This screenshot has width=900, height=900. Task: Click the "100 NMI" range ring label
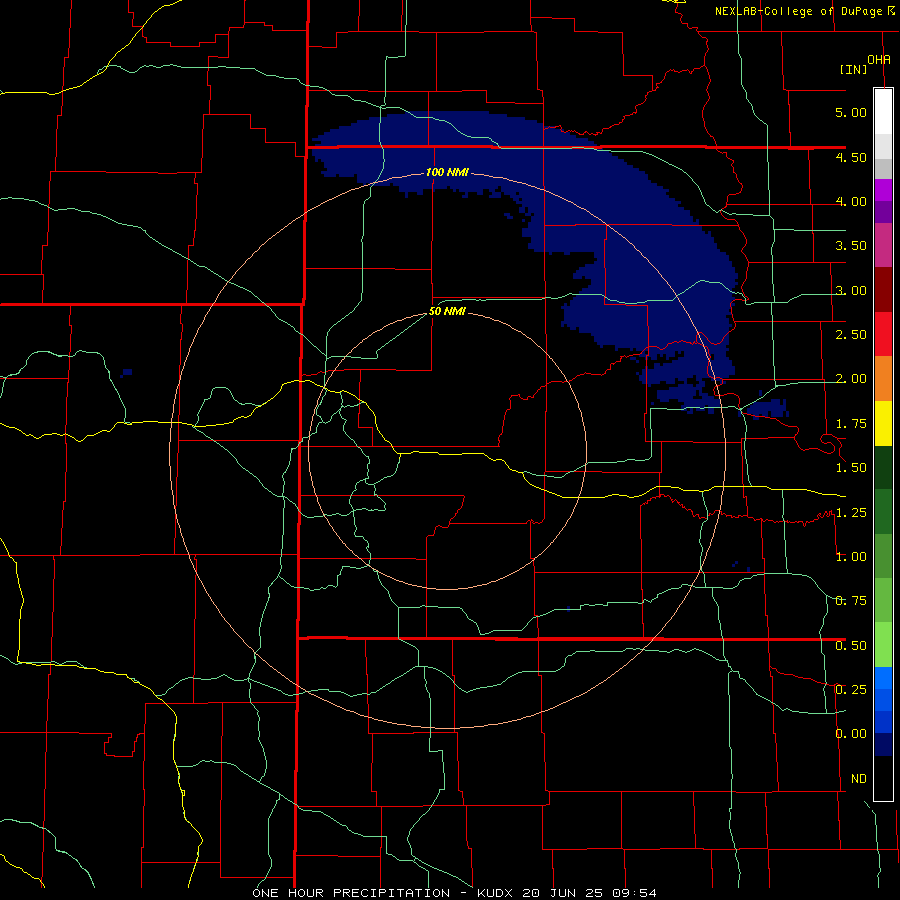coord(447,172)
